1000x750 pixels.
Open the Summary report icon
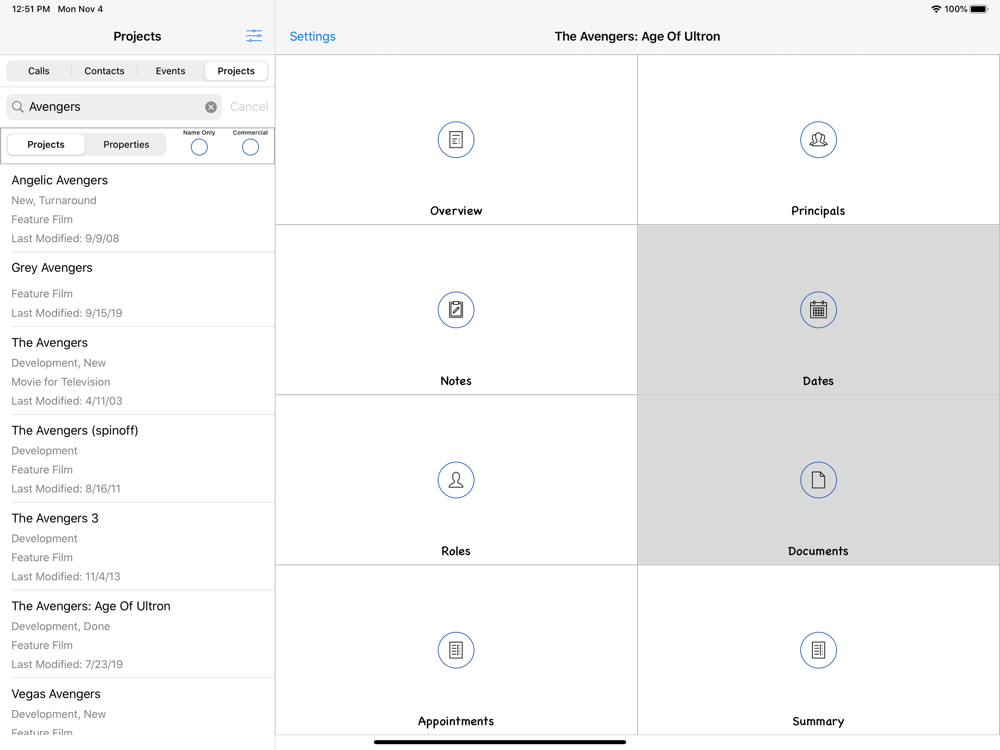click(818, 650)
